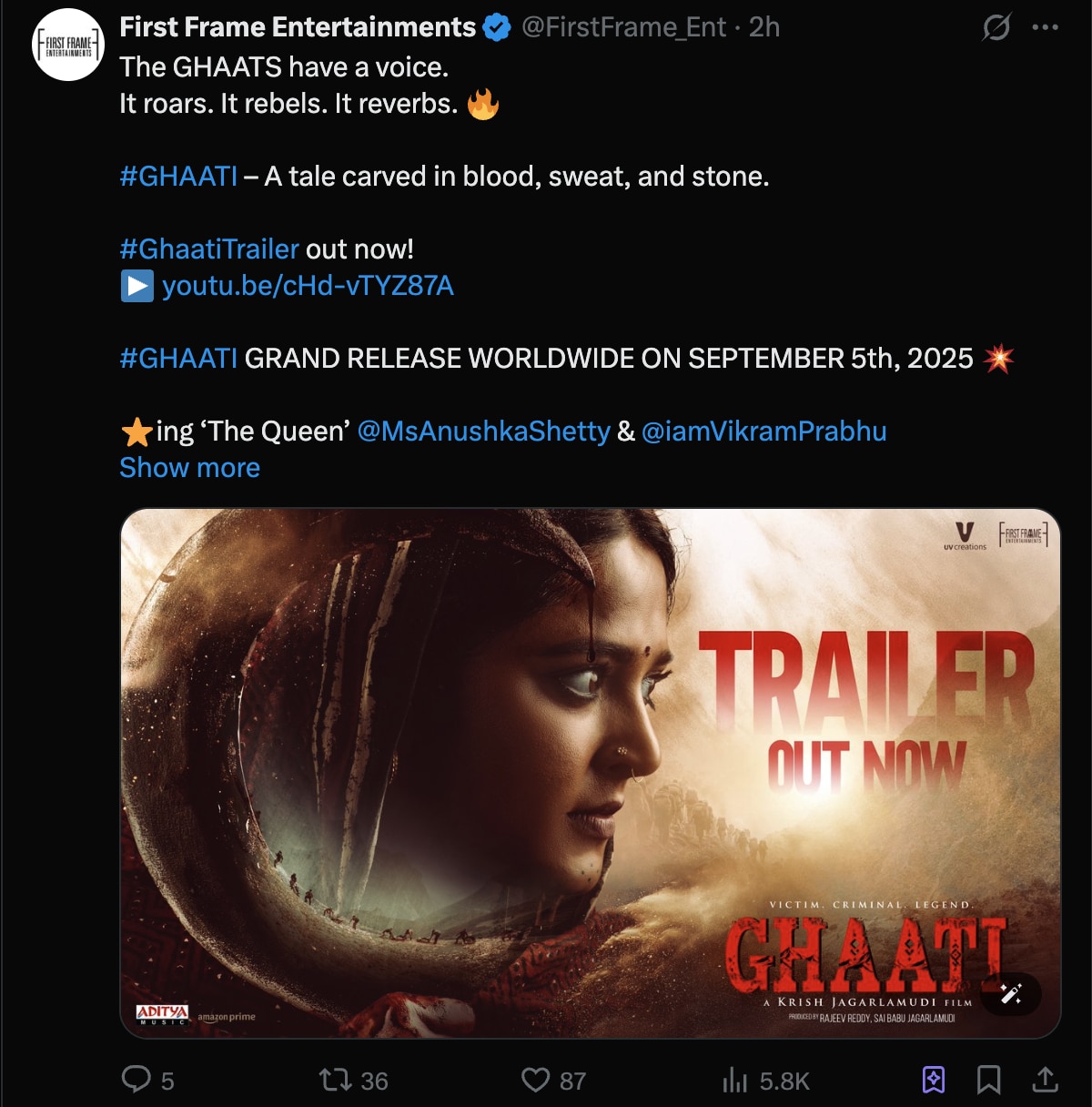Bookmark the tweet with the bookmark icon
1092x1107 pixels.
989,1080
